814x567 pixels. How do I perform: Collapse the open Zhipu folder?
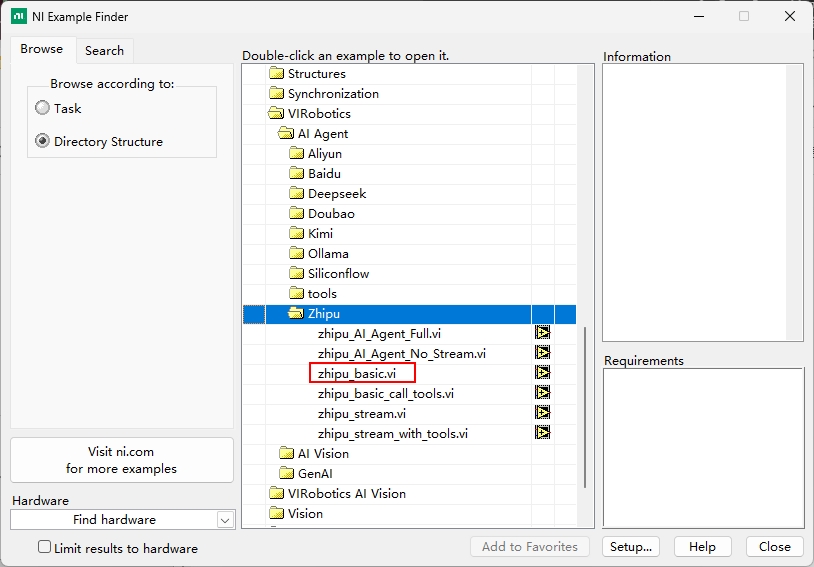(296, 314)
